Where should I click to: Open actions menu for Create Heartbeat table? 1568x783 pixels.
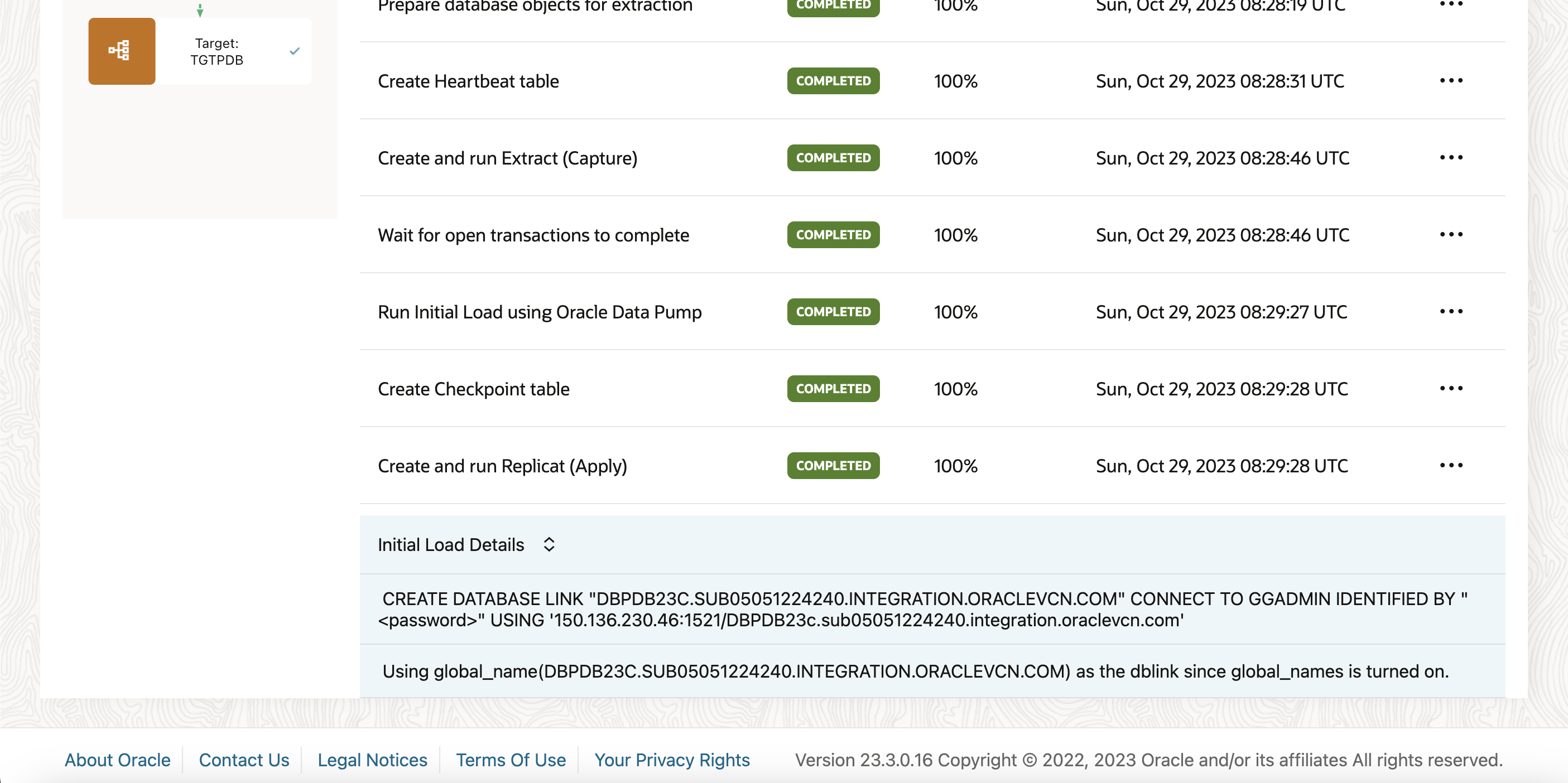[1450, 80]
